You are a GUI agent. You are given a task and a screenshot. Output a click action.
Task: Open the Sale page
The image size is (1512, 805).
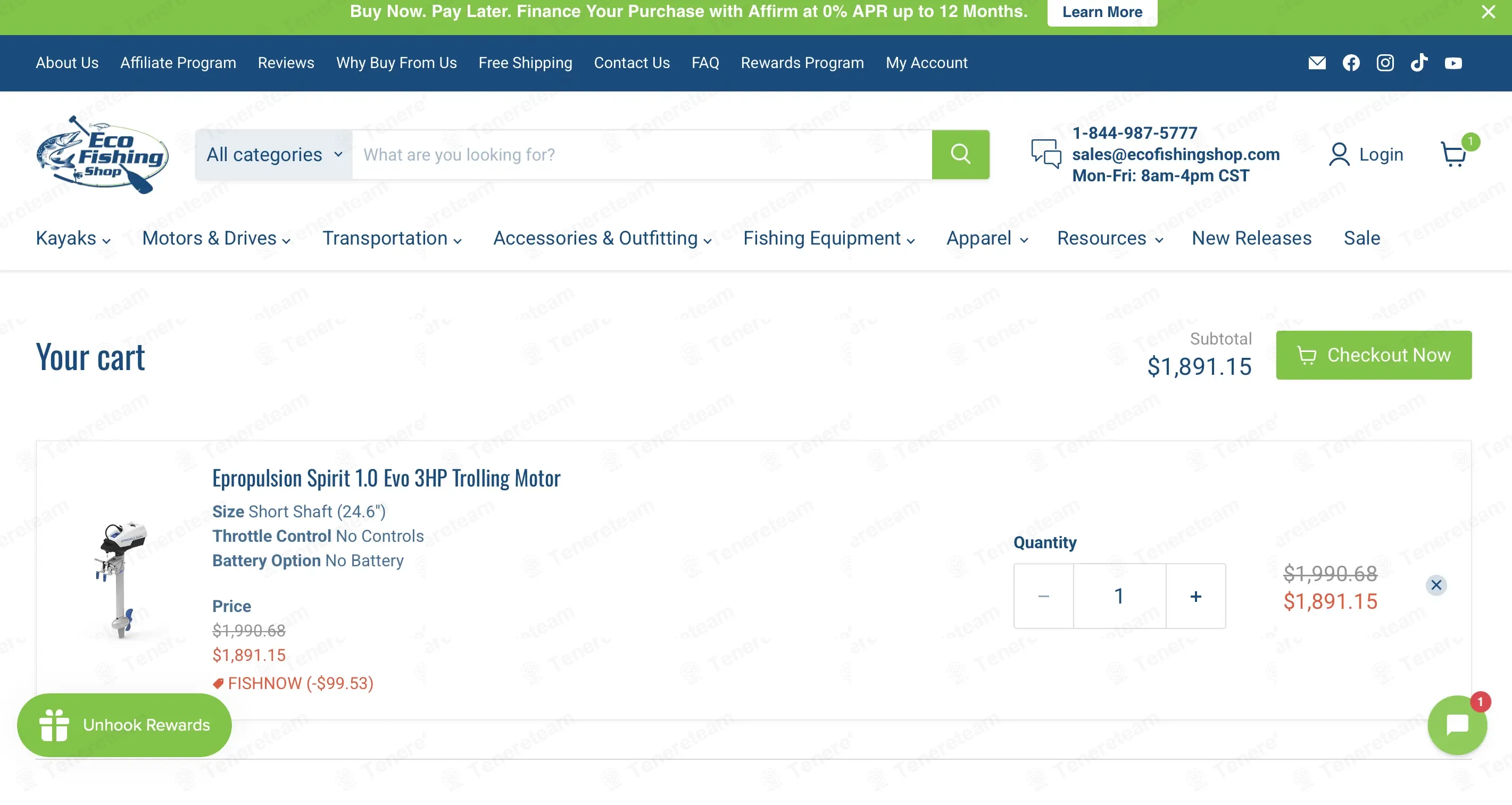pyautogui.click(x=1362, y=238)
